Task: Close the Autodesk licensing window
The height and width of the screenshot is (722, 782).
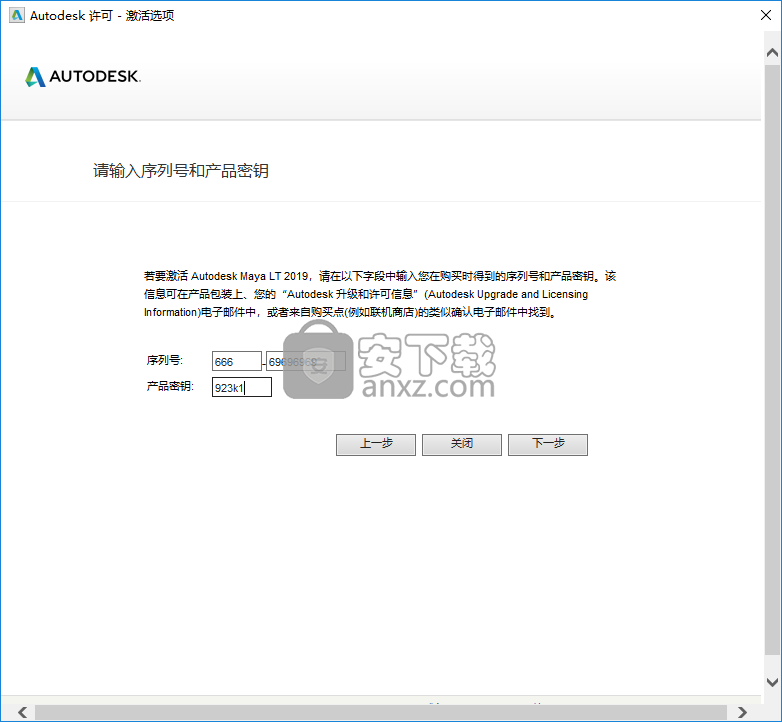Action: tap(766, 15)
